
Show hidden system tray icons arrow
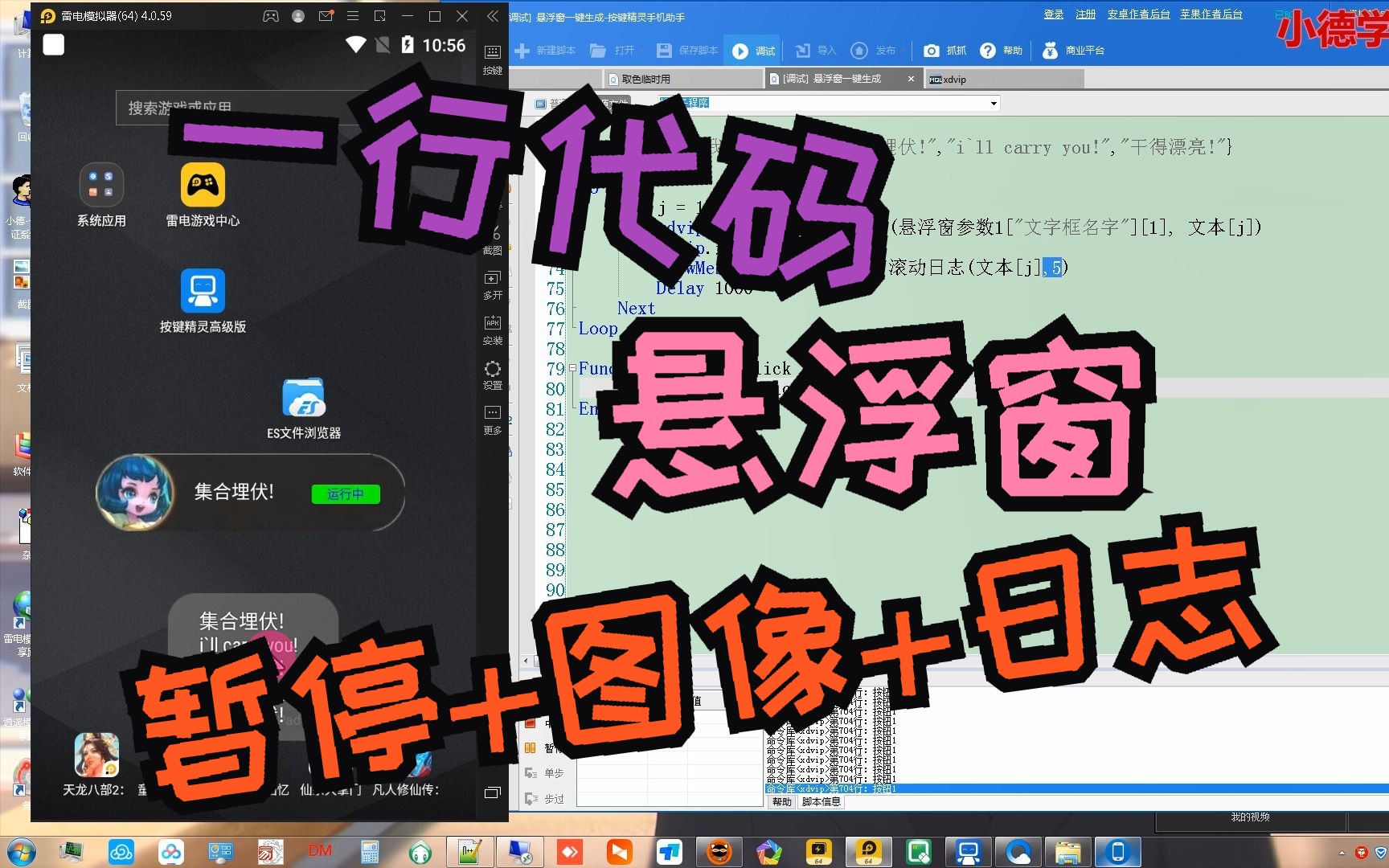1342,852
